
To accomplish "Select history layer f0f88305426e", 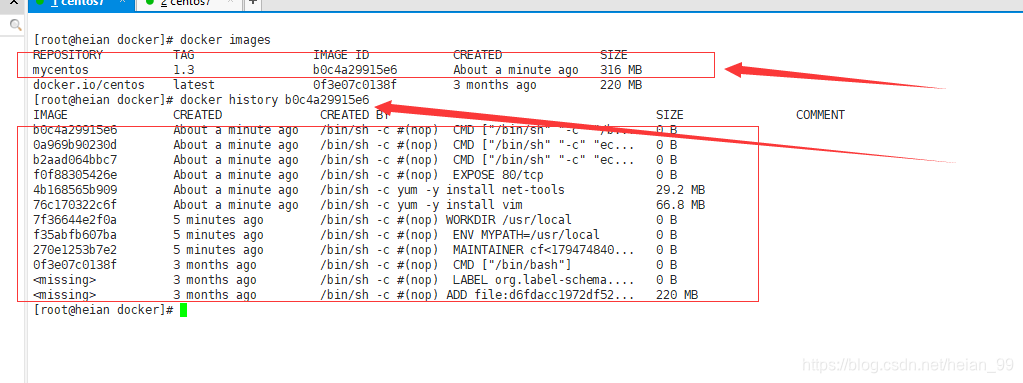I will 75,175.
